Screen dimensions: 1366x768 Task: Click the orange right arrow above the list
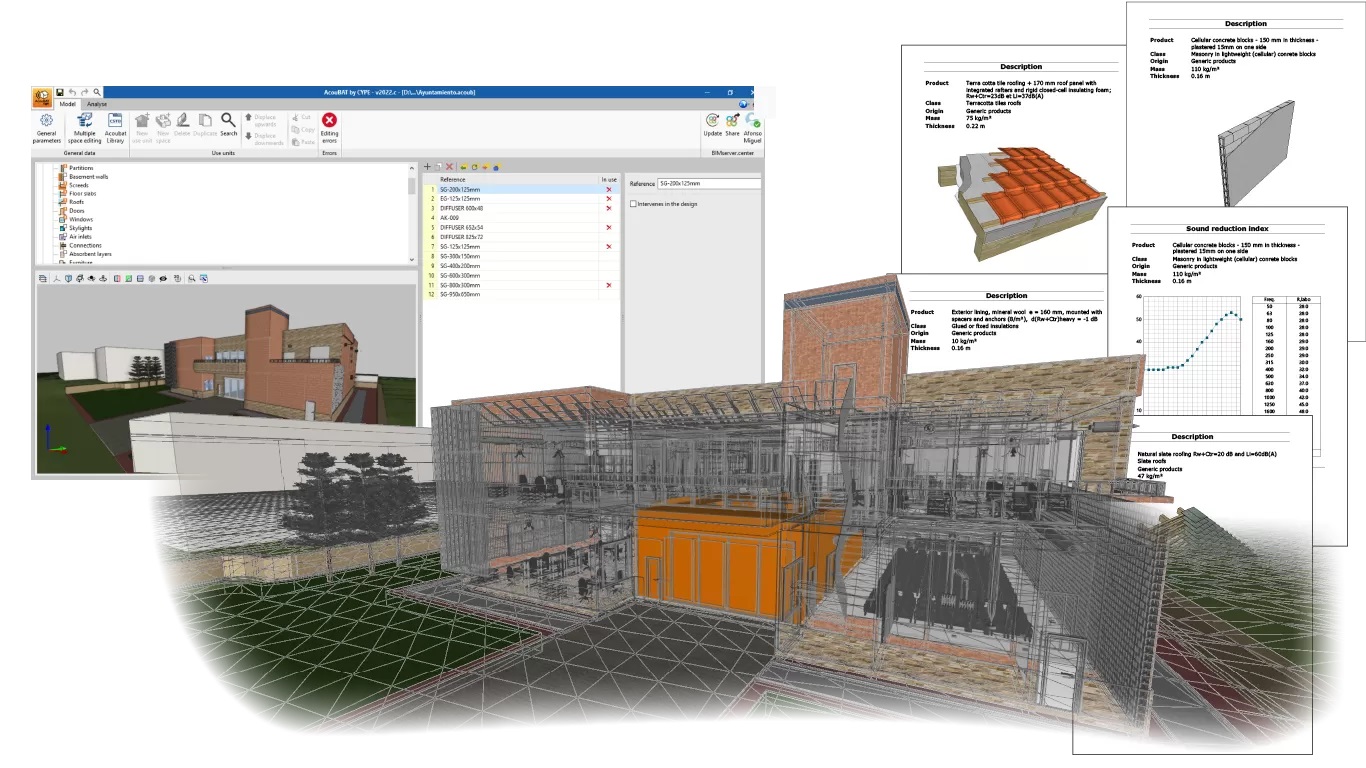[485, 167]
